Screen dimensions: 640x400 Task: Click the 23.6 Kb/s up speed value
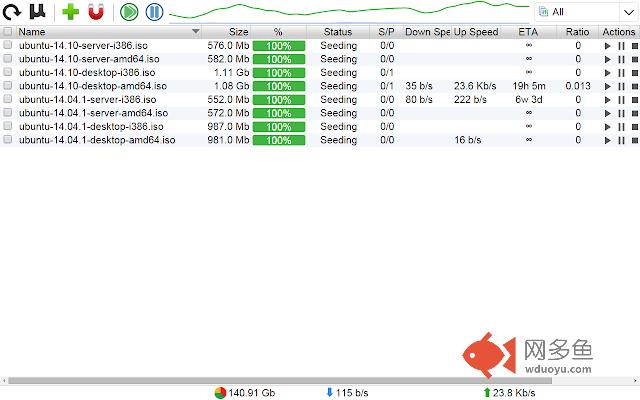(x=475, y=86)
